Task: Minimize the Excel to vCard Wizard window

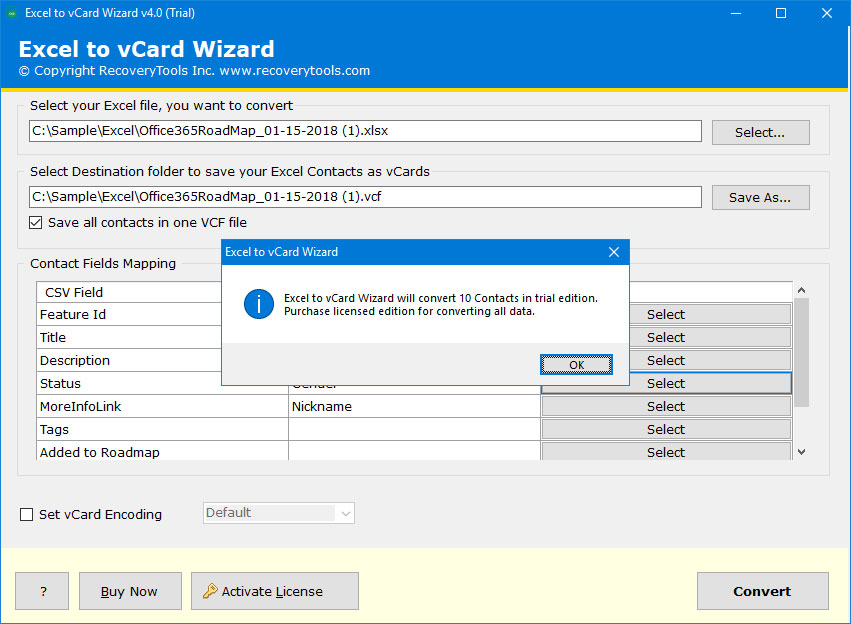Action: [x=736, y=13]
